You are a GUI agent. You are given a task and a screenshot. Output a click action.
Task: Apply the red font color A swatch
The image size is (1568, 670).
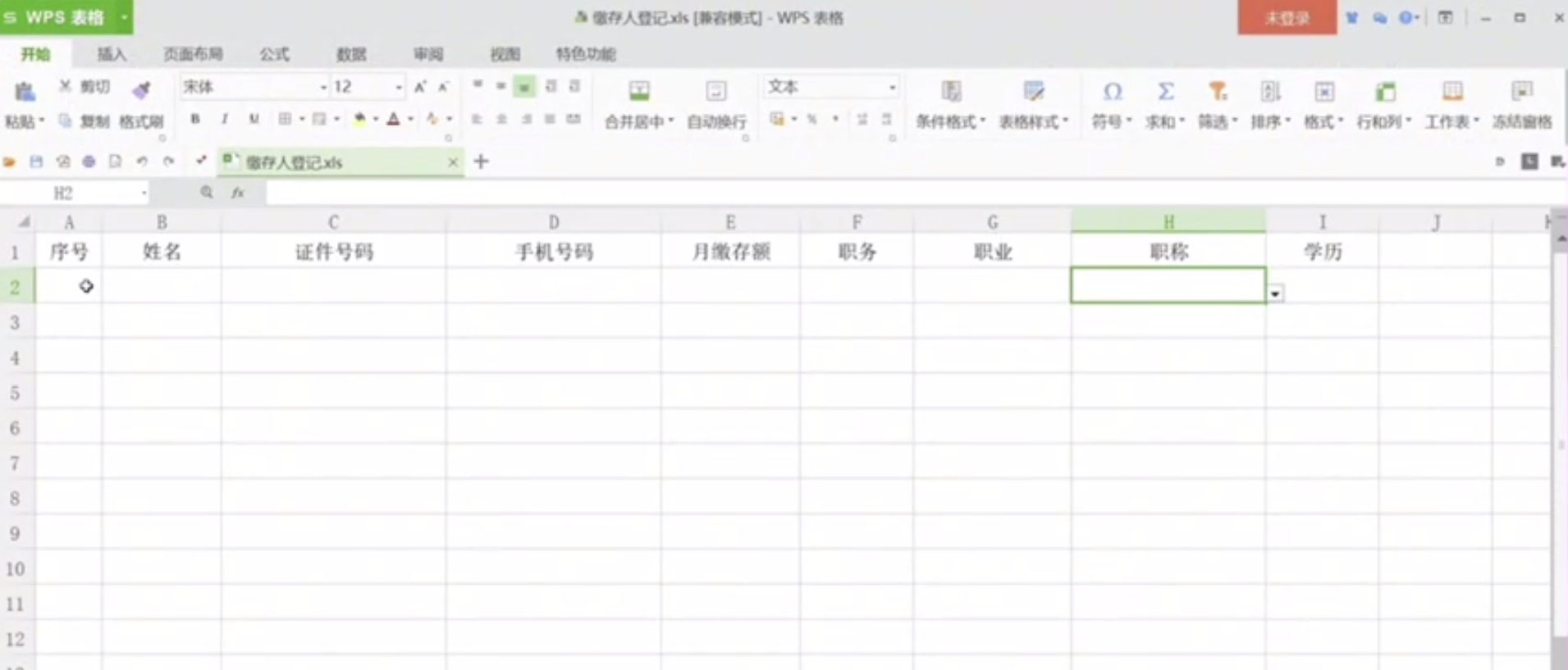coord(394,120)
